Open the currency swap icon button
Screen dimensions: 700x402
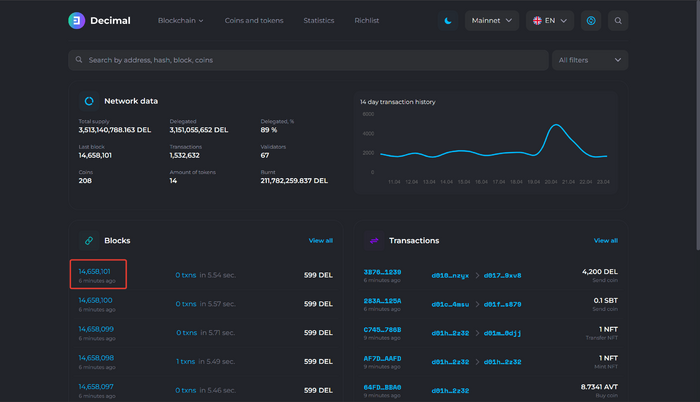tap(591, 21)
